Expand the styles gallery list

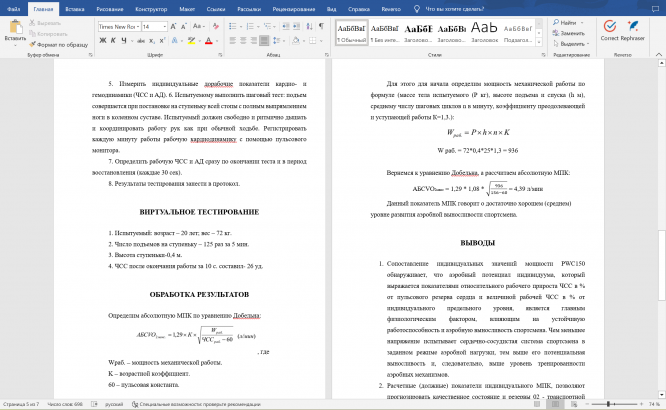pos(539,42)
